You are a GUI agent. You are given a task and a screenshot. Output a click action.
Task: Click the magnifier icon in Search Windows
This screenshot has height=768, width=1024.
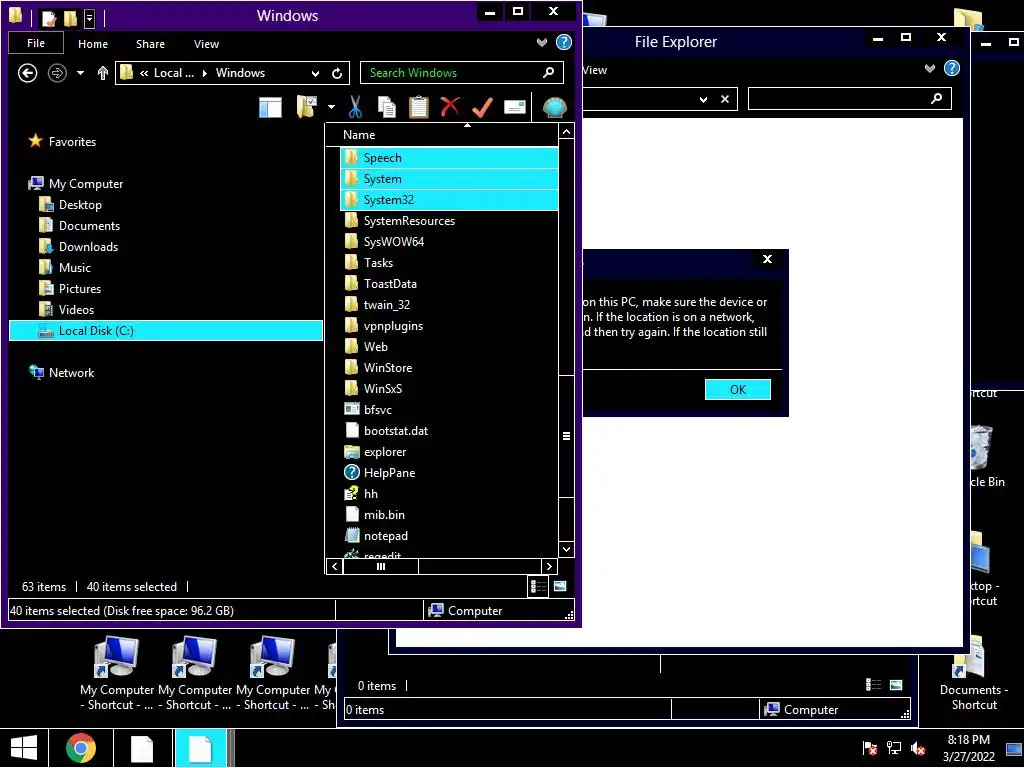pos(549,72)
